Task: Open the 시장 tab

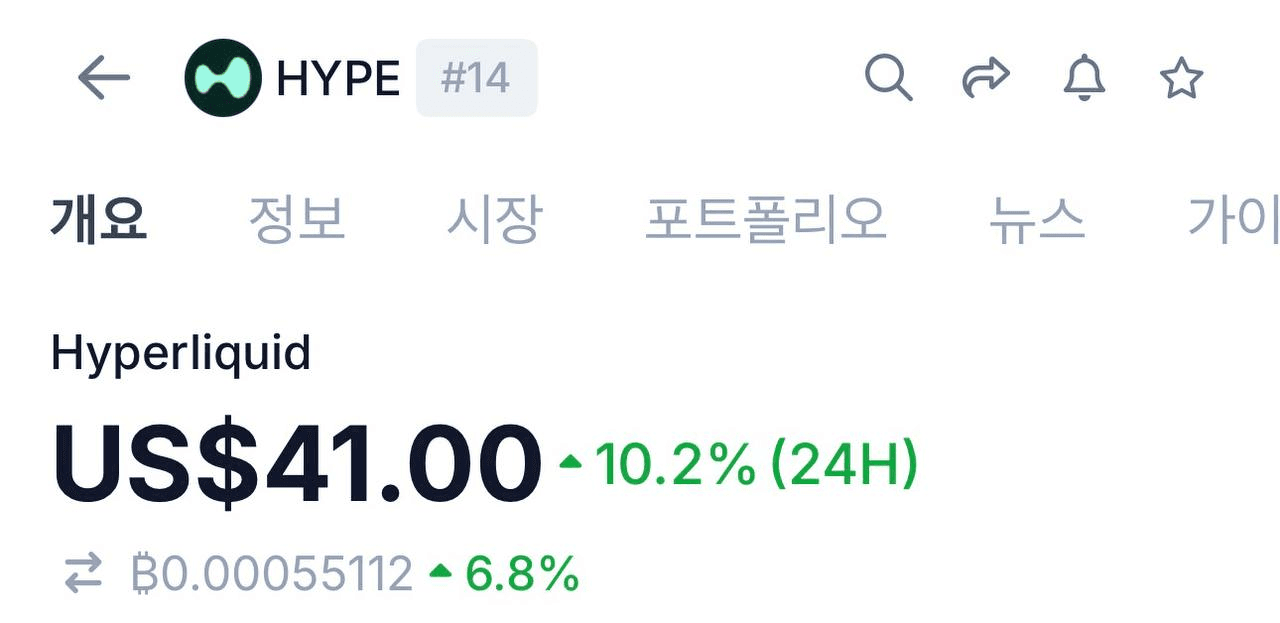Action: point(494,219)
